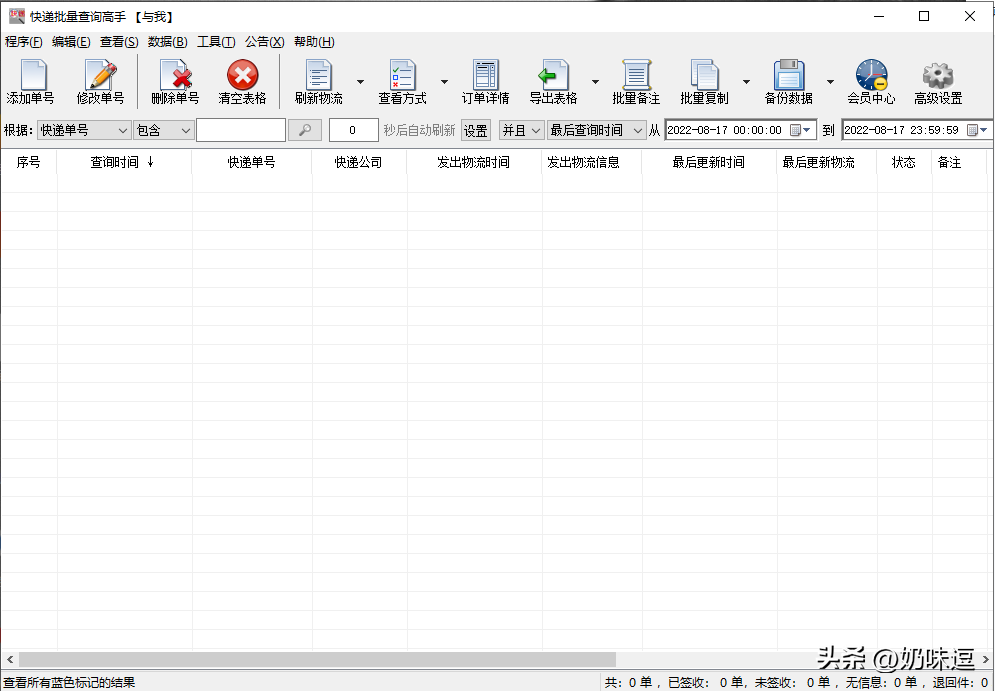This screenshot has width=995, height=691.
Task: Open the 工具(T) menu
Action: click(x=216, y=42)
